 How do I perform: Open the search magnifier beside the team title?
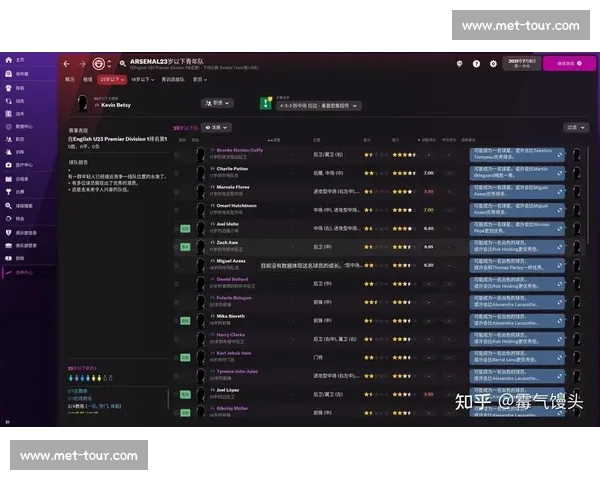pos(122,64)
